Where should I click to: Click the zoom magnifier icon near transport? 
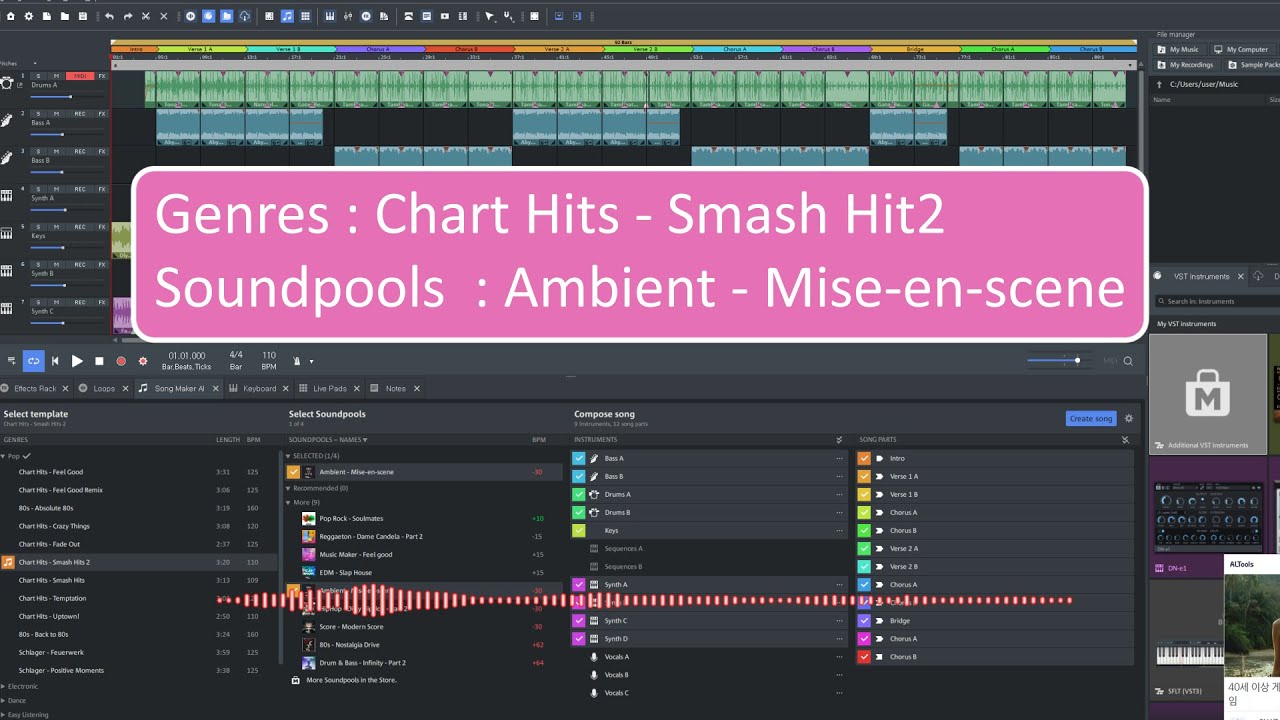click(x=1128, y=361)
